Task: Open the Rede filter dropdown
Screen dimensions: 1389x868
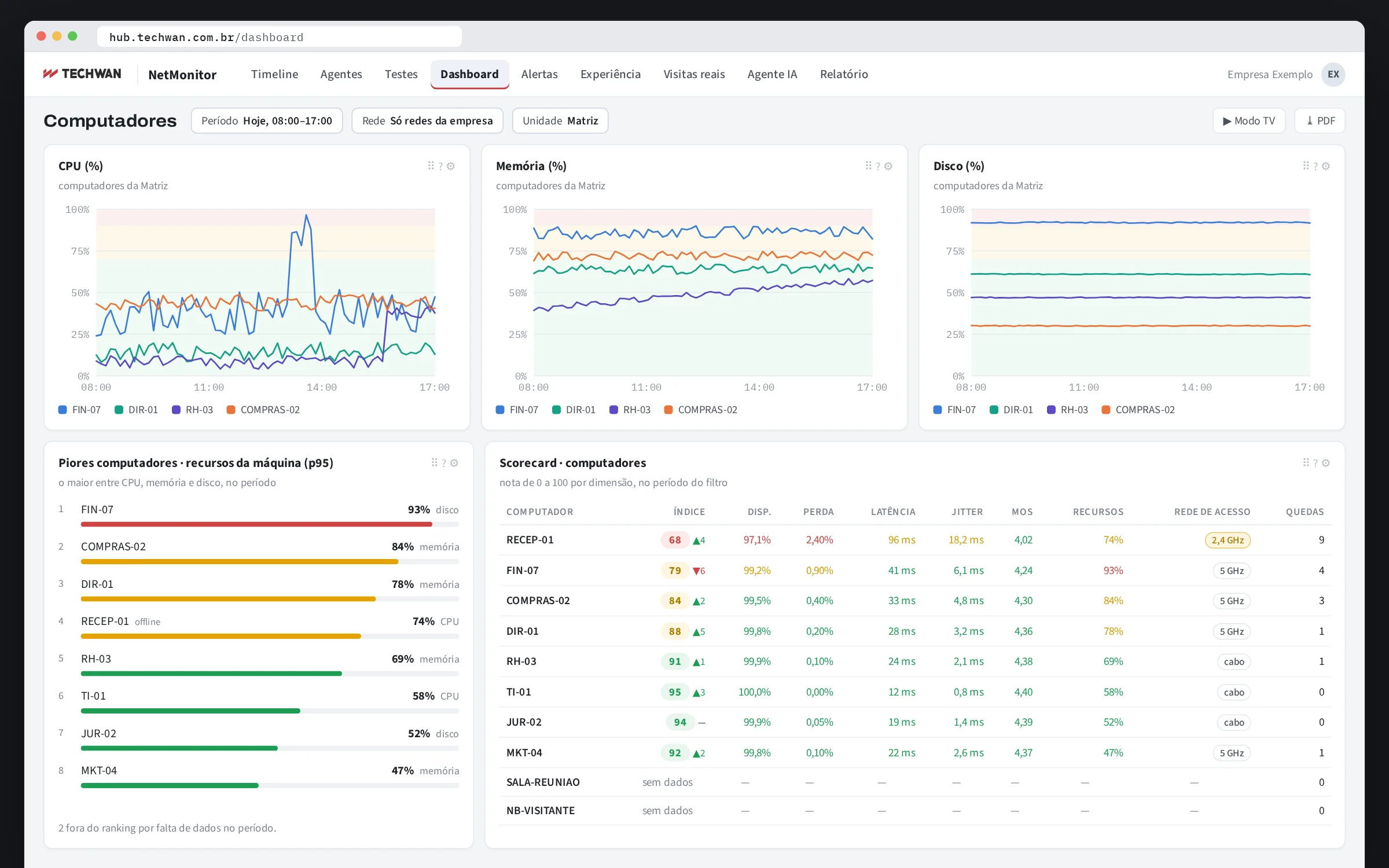Action: click(x=427, y=121)
